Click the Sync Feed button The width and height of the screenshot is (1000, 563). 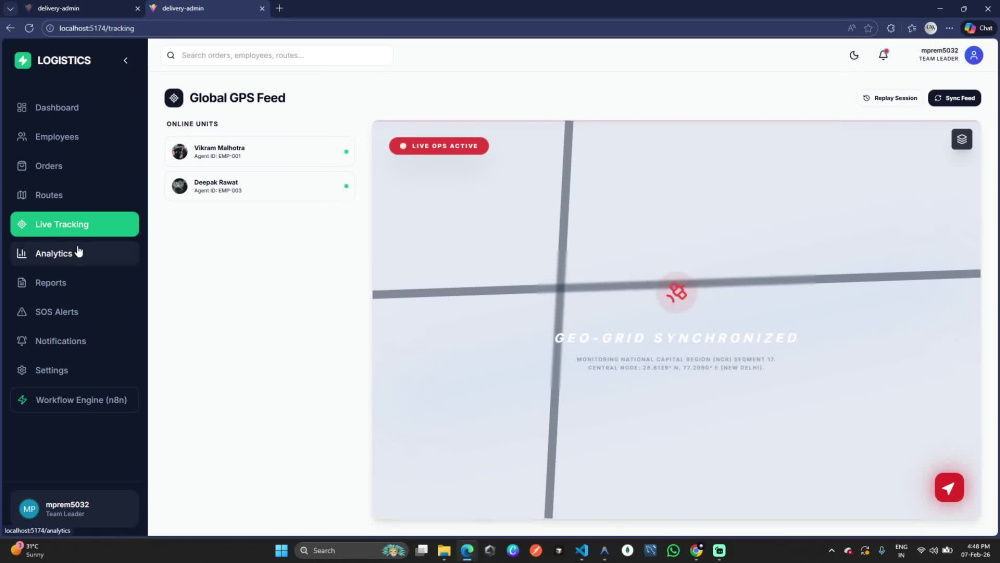(955, 98)
